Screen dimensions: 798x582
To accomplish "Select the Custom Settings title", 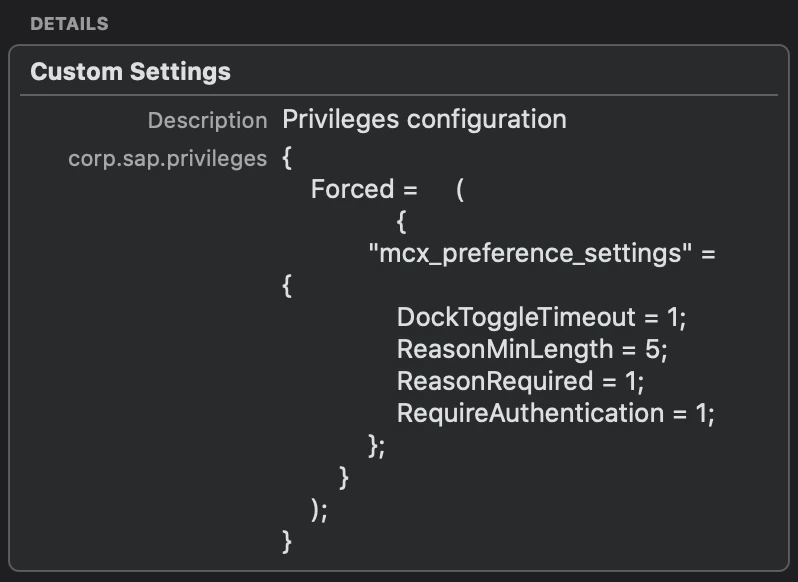I will click(130, 72).
